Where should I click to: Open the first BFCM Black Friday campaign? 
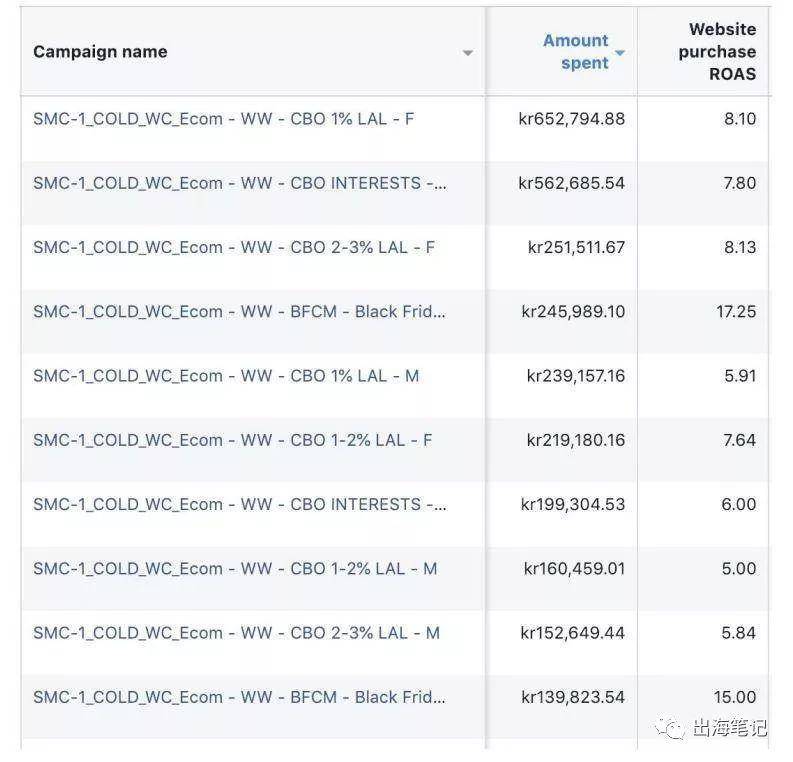(239, 311)
